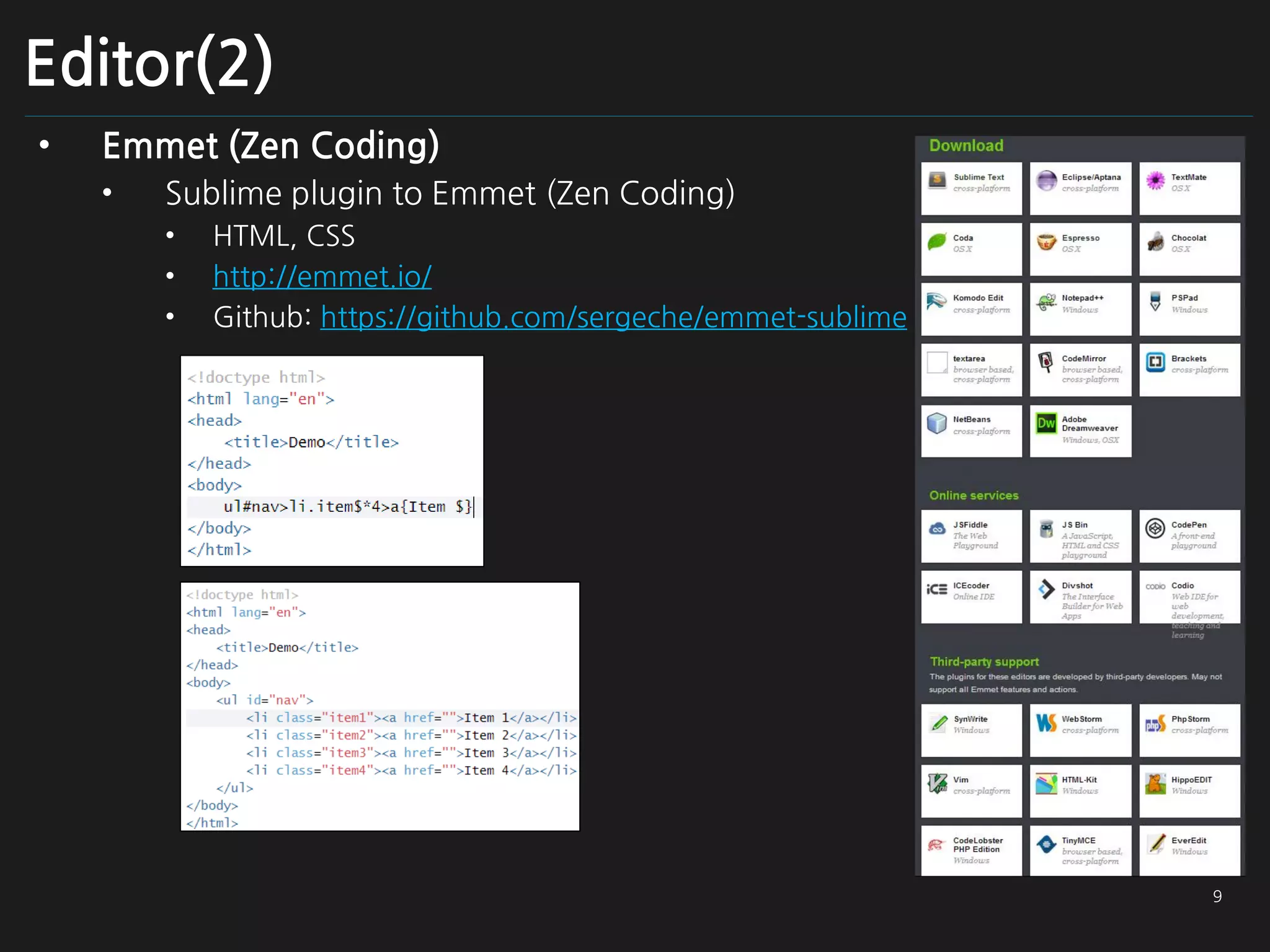1270x952 pixels.
Task: Click the 'Emmet (Zen Coding)' bullet heading
Action: (x=271, y=146)
